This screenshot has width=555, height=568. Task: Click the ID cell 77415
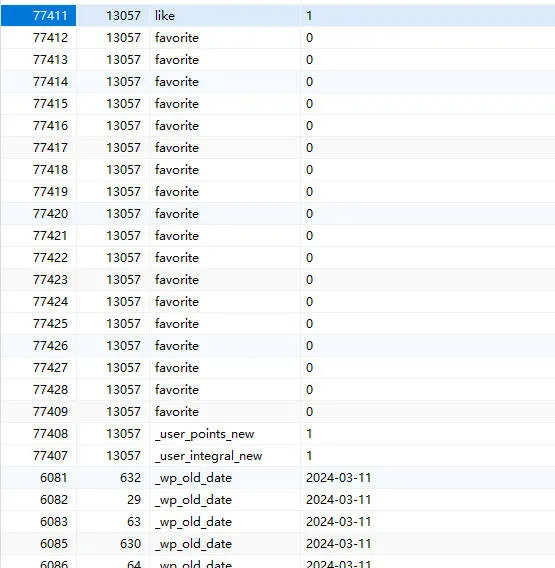point(38,104)
